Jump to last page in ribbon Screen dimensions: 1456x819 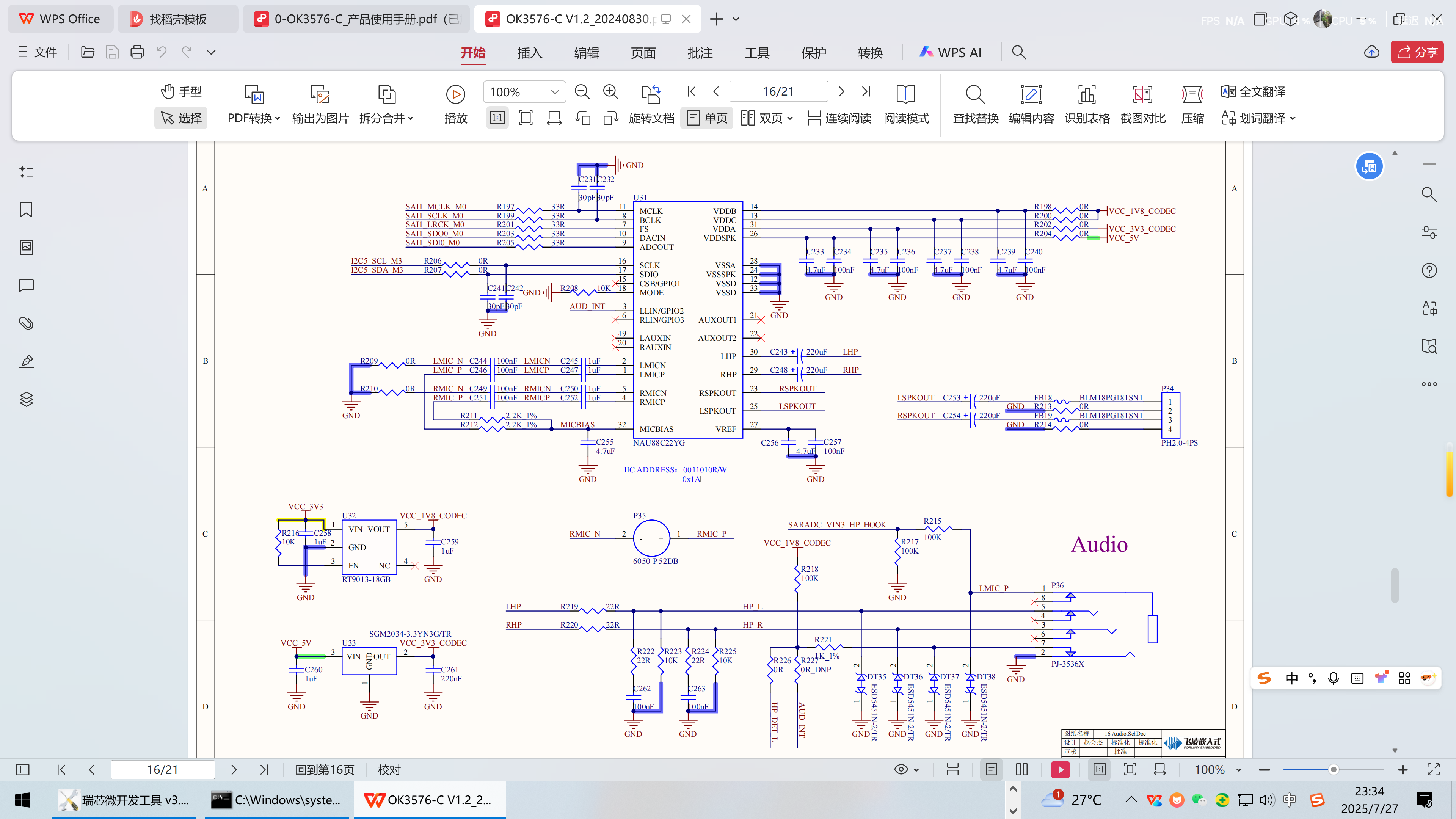point(865,91)
